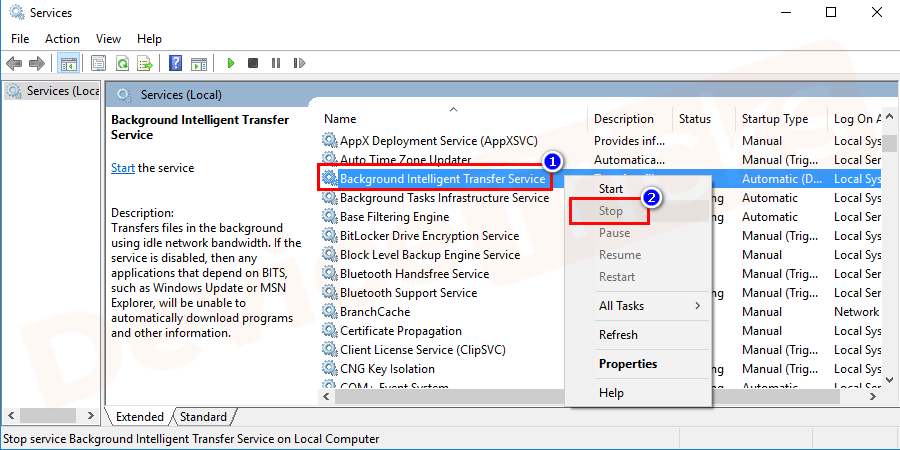Switch to the Standard tab
This screenshot has height=450, width=900.
coord(203,417)
